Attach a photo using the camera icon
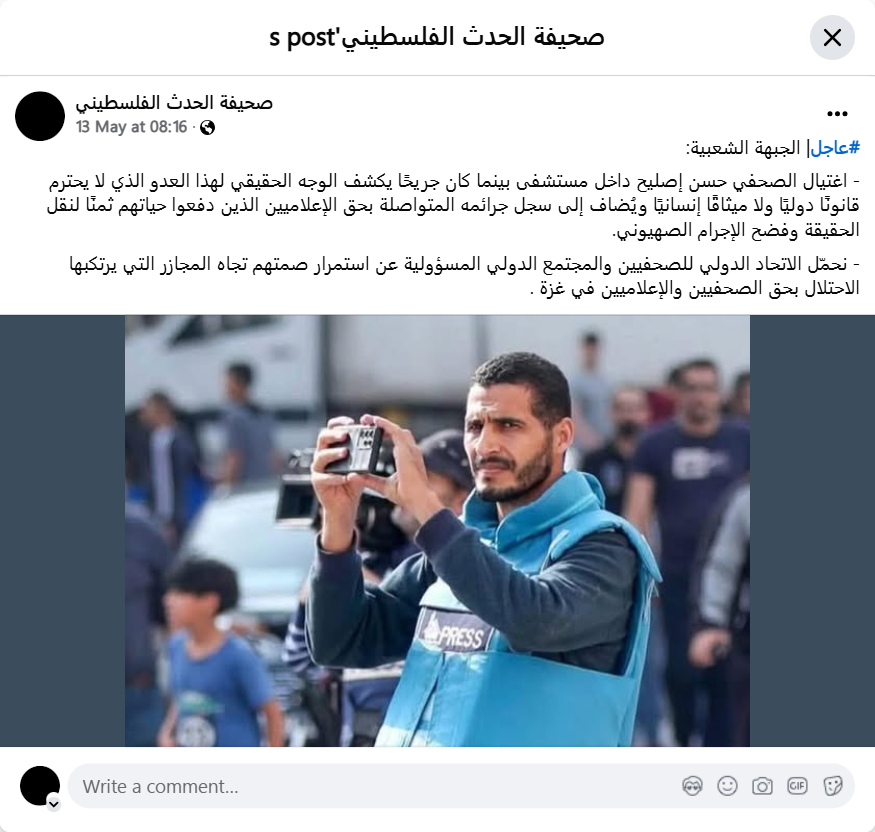Viewport: 875px width, 832px height. [x=762, y=786]
